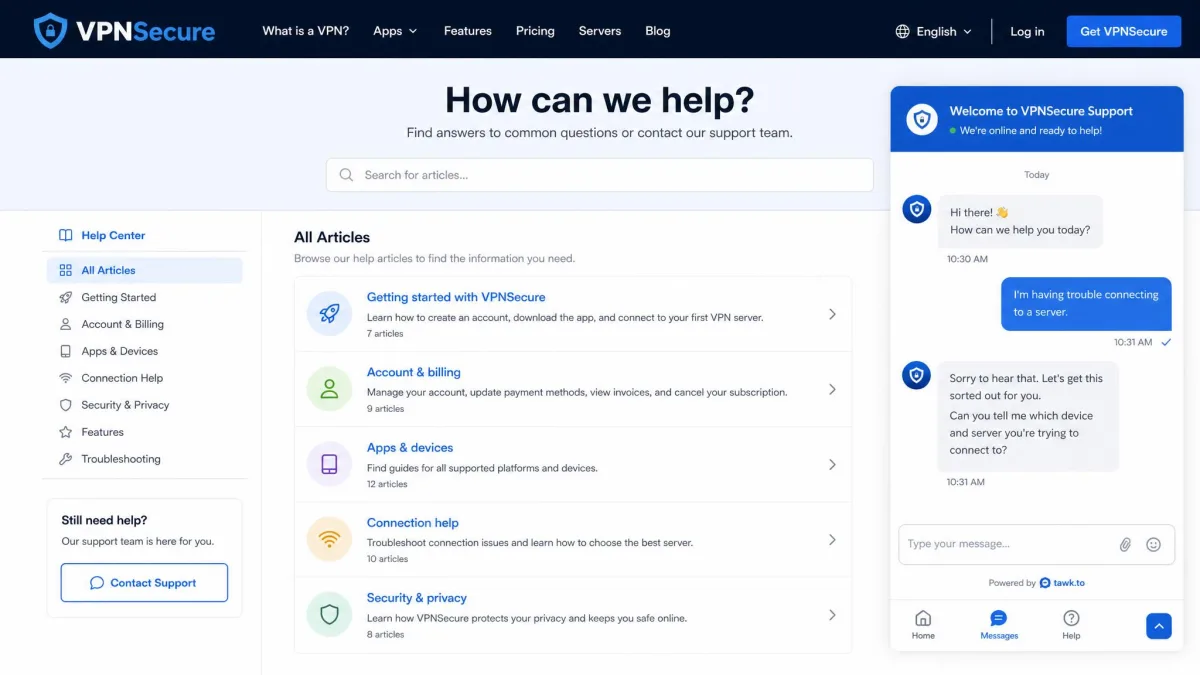Click 'I'm having trouble connecting' message bubble
This screenshot has width=1200, height=675.
pyautogui.click(x=1086, y=303)
